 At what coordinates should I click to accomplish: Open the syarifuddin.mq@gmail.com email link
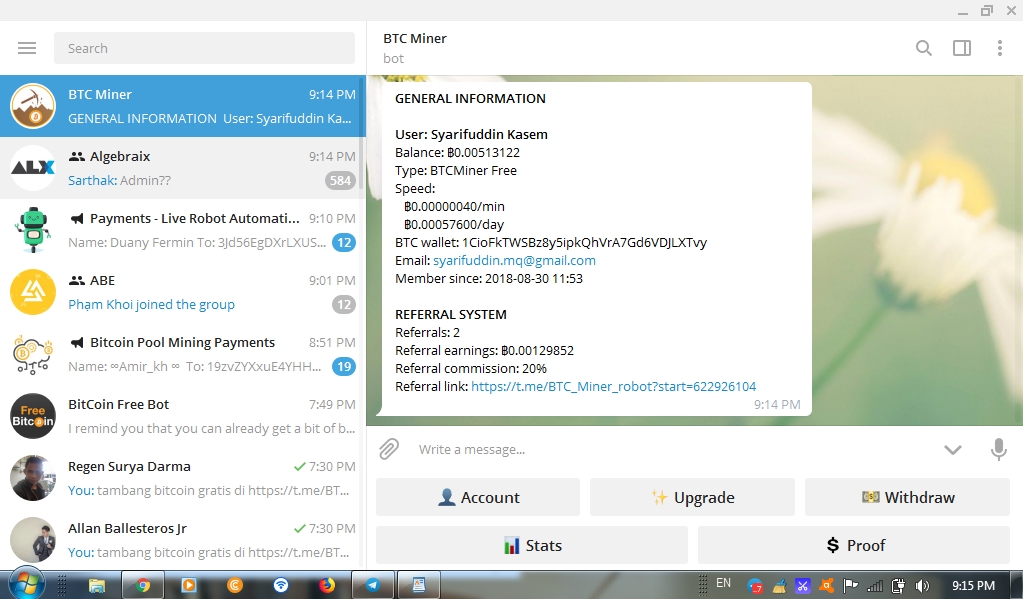click(x=514, y=260)
